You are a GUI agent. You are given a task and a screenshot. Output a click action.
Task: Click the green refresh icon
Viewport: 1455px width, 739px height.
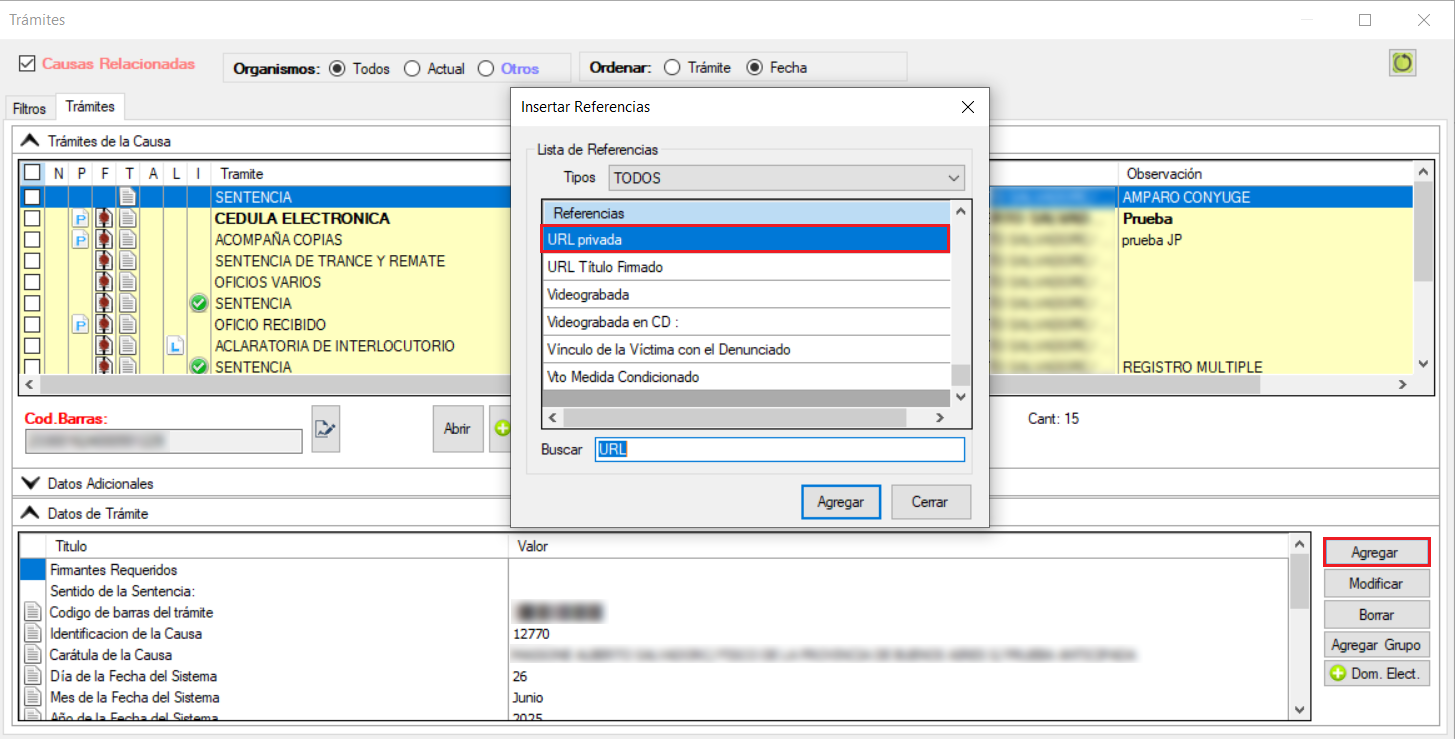1403,63
